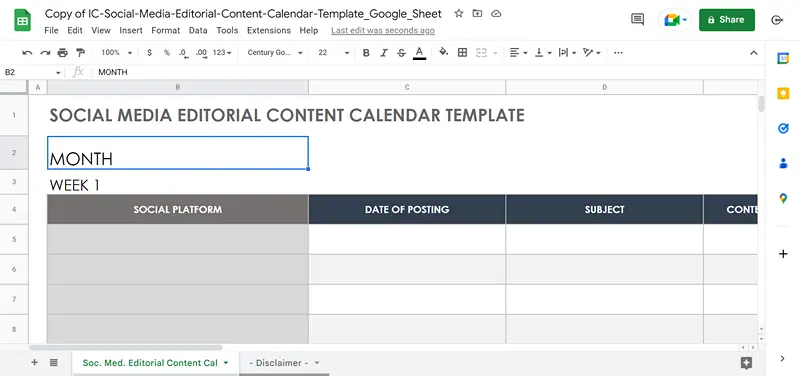Screen dimensions: 800x376
Task: Open the text color picker
Action: point(419,53)
